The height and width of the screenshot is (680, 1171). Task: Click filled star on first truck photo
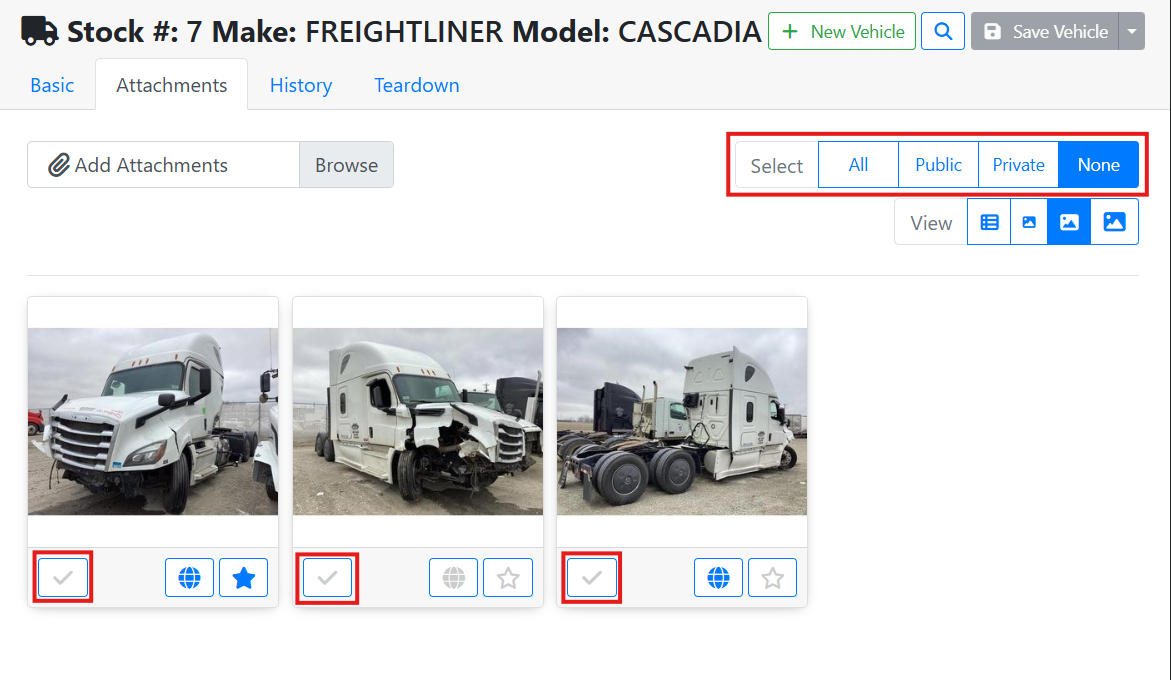point(243,578)
